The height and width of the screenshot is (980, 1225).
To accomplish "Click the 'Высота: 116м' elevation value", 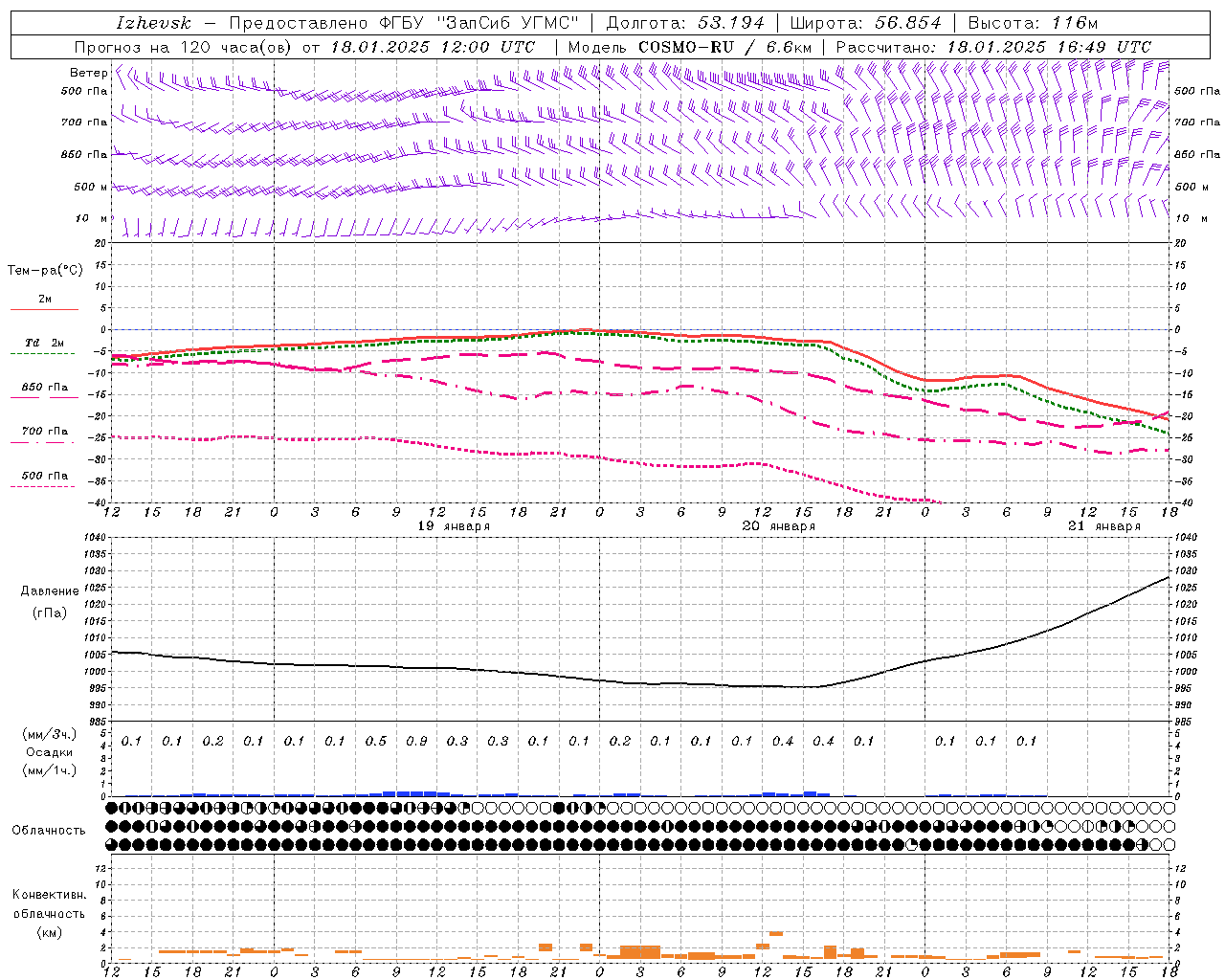I will tap(1034, 23).
